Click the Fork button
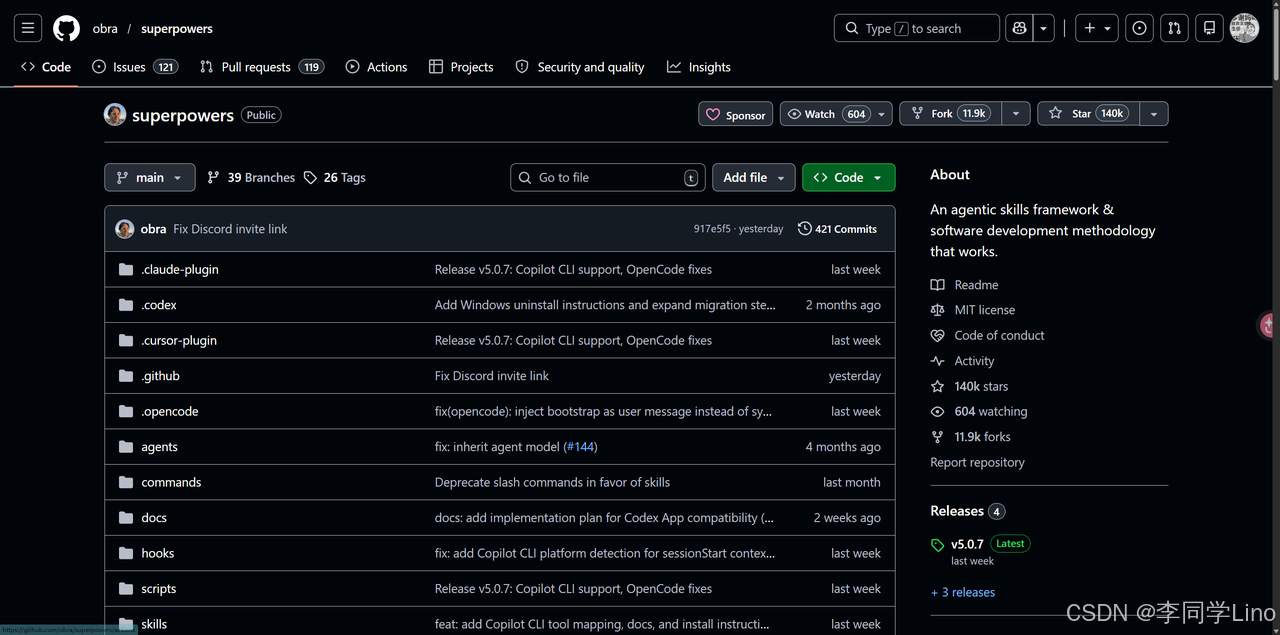This screenshot has height=635, width=1280. pos(951,114)
